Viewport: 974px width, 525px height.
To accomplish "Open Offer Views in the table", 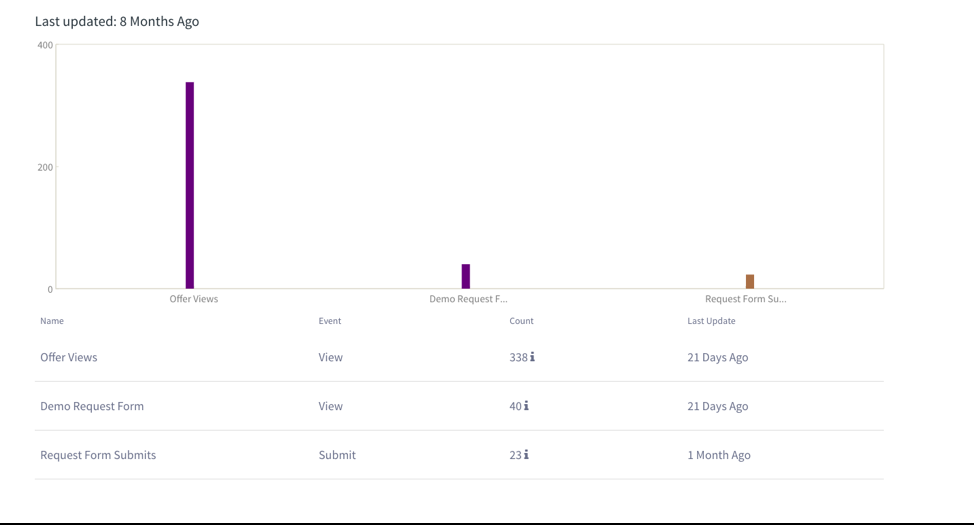I will 69,357.
